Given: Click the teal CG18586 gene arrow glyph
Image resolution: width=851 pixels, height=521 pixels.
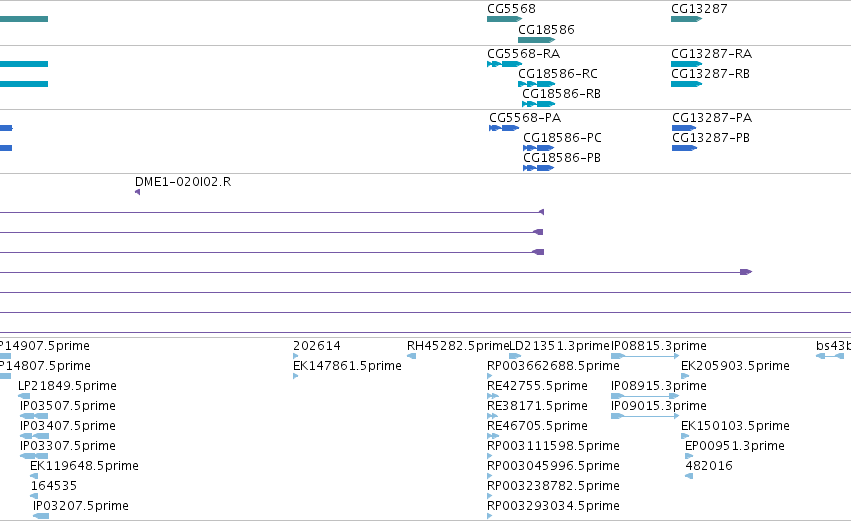Looking at the screenshot, I should pyautogui.click(x=537, y=40).
